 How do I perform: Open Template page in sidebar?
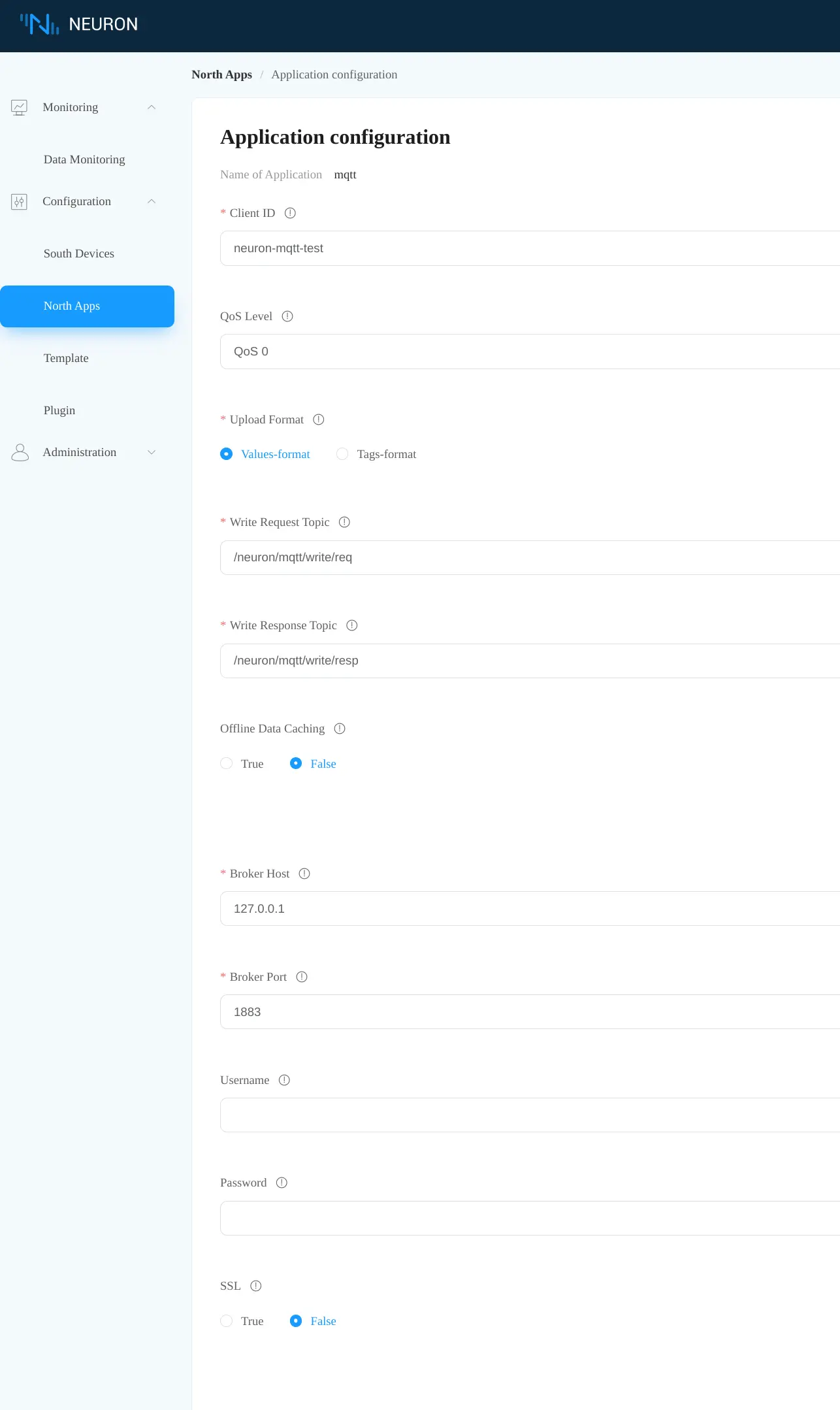coord(66,358)
